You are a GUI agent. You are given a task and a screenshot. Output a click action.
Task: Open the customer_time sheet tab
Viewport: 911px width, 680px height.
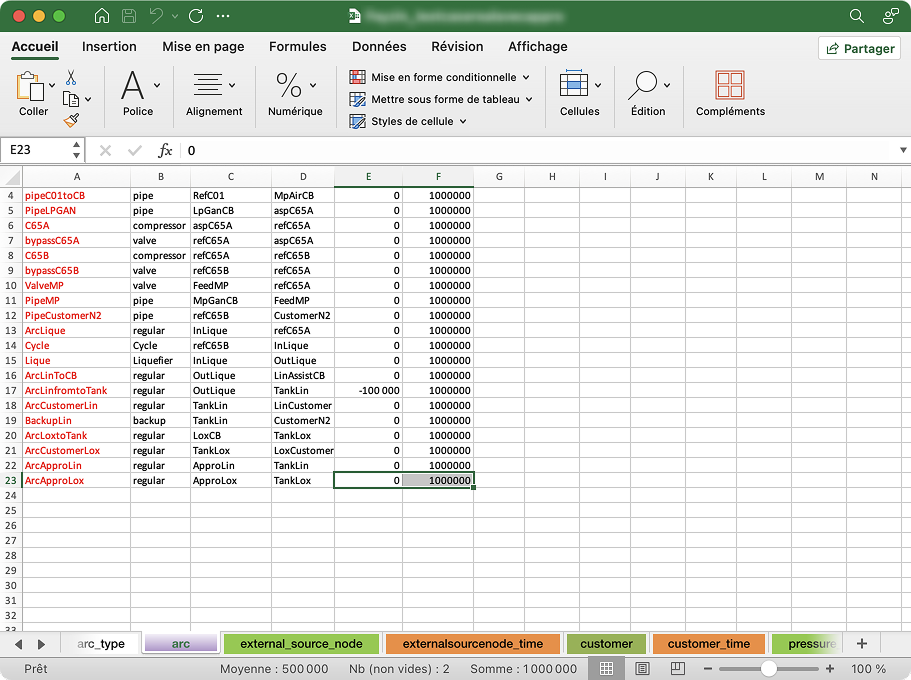(708, 644)
